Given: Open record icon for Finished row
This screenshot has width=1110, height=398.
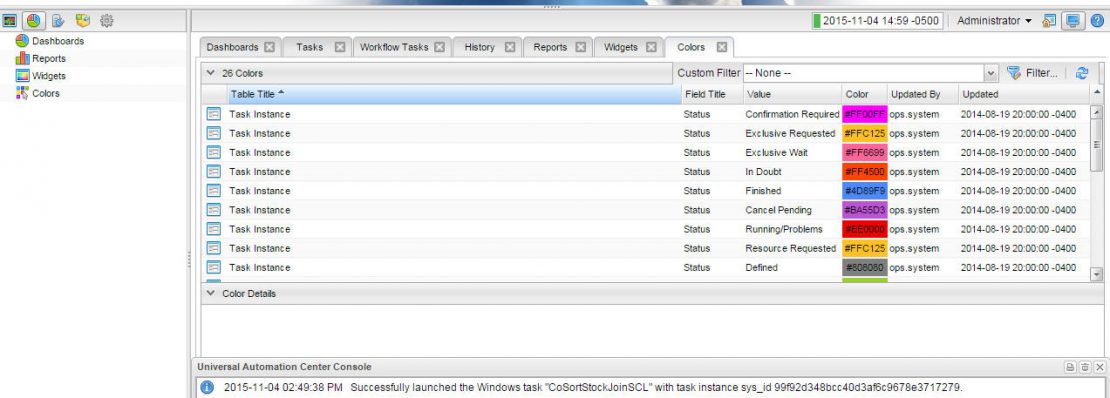Looking at the screenshot, I should (x=214, y=191).
